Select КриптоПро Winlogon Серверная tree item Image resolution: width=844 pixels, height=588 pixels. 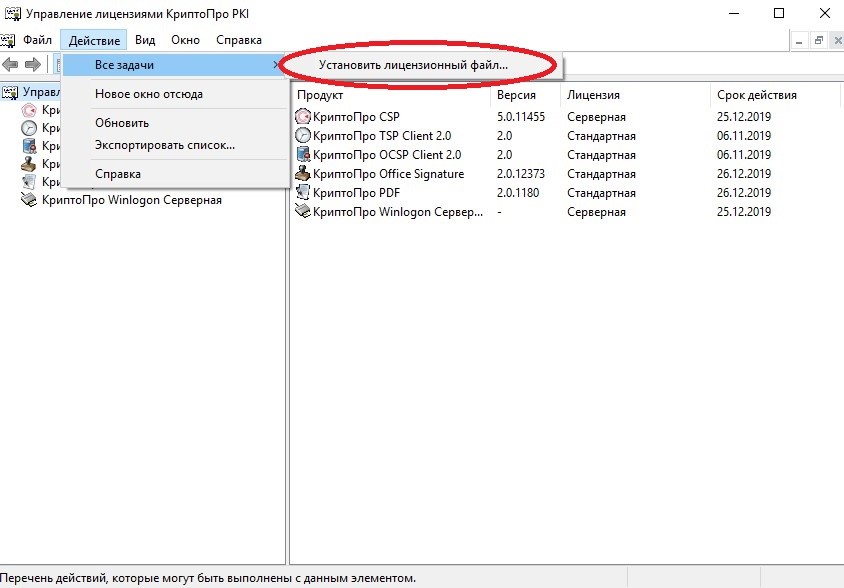pos(132,200)
